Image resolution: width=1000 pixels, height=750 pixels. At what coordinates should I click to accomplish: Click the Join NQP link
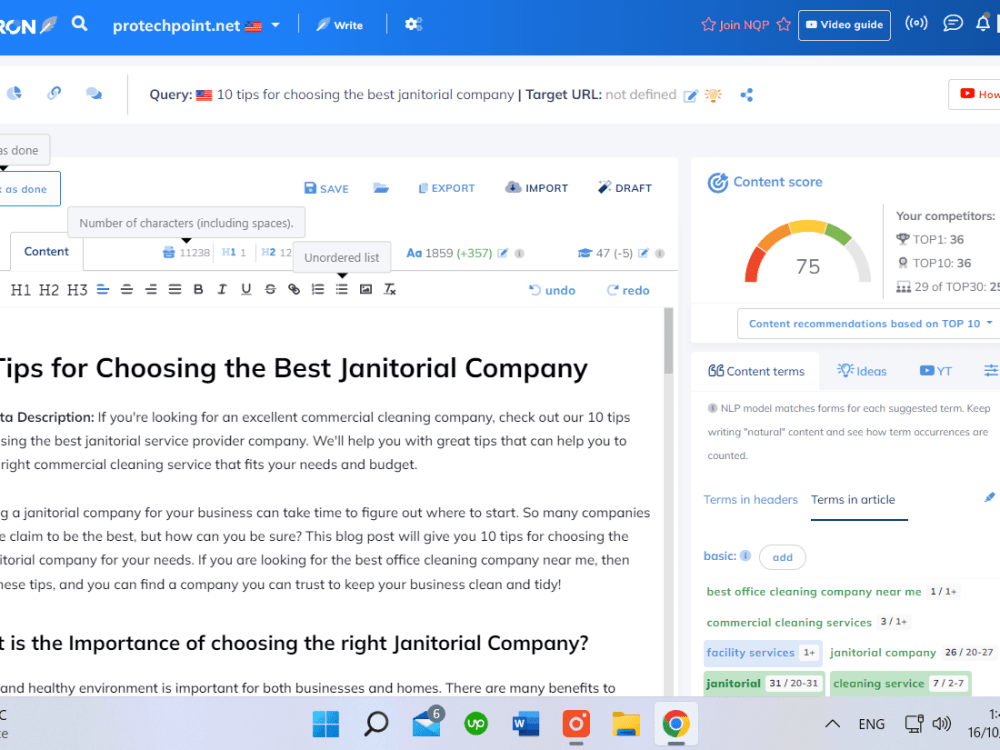point(746,25)
